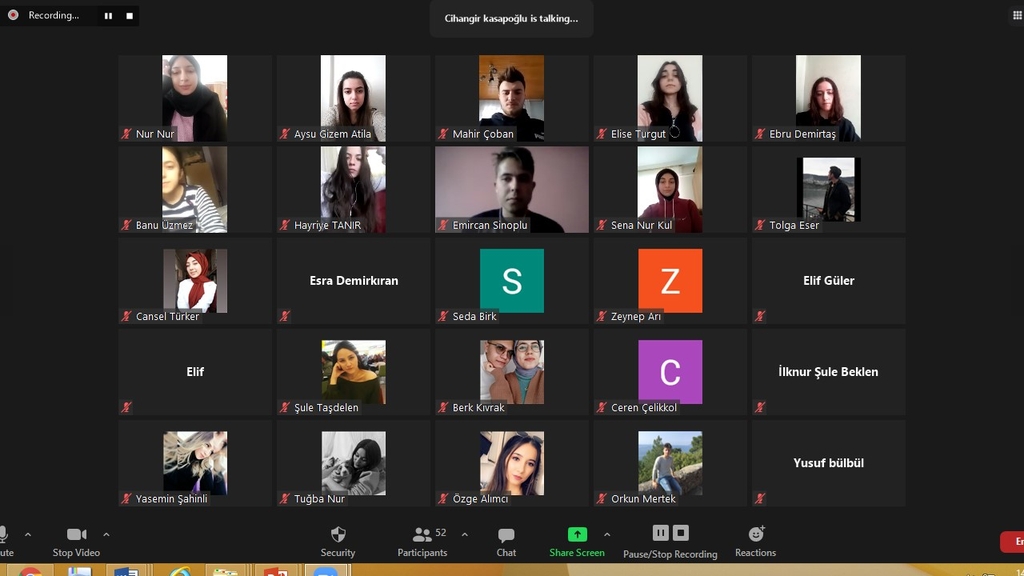Screen dimensions: 1024x576
Task: Open the Word icon in the taskbar
Action: click(x=126, y=573)
